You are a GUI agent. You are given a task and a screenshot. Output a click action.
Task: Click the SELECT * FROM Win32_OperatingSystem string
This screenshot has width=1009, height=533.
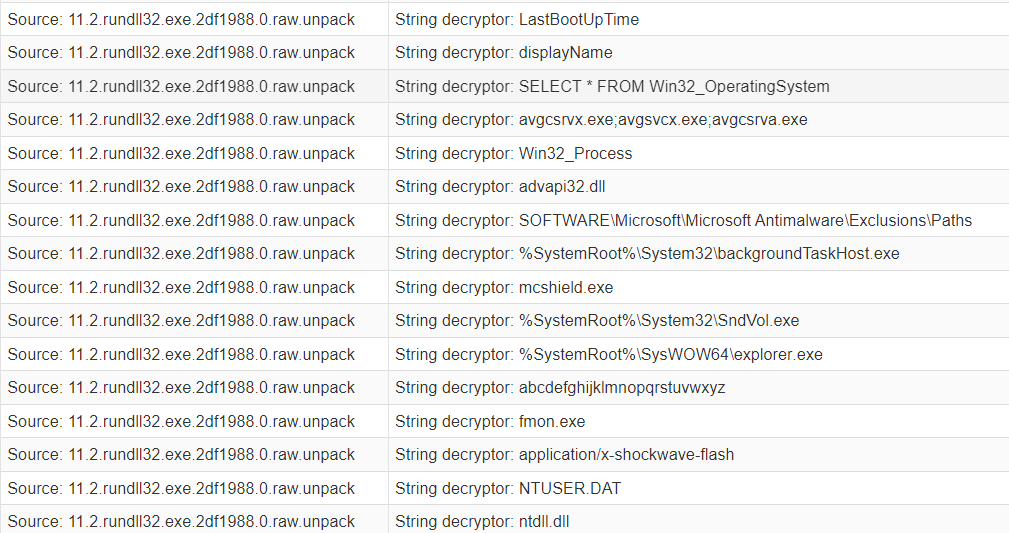[612, 86]
